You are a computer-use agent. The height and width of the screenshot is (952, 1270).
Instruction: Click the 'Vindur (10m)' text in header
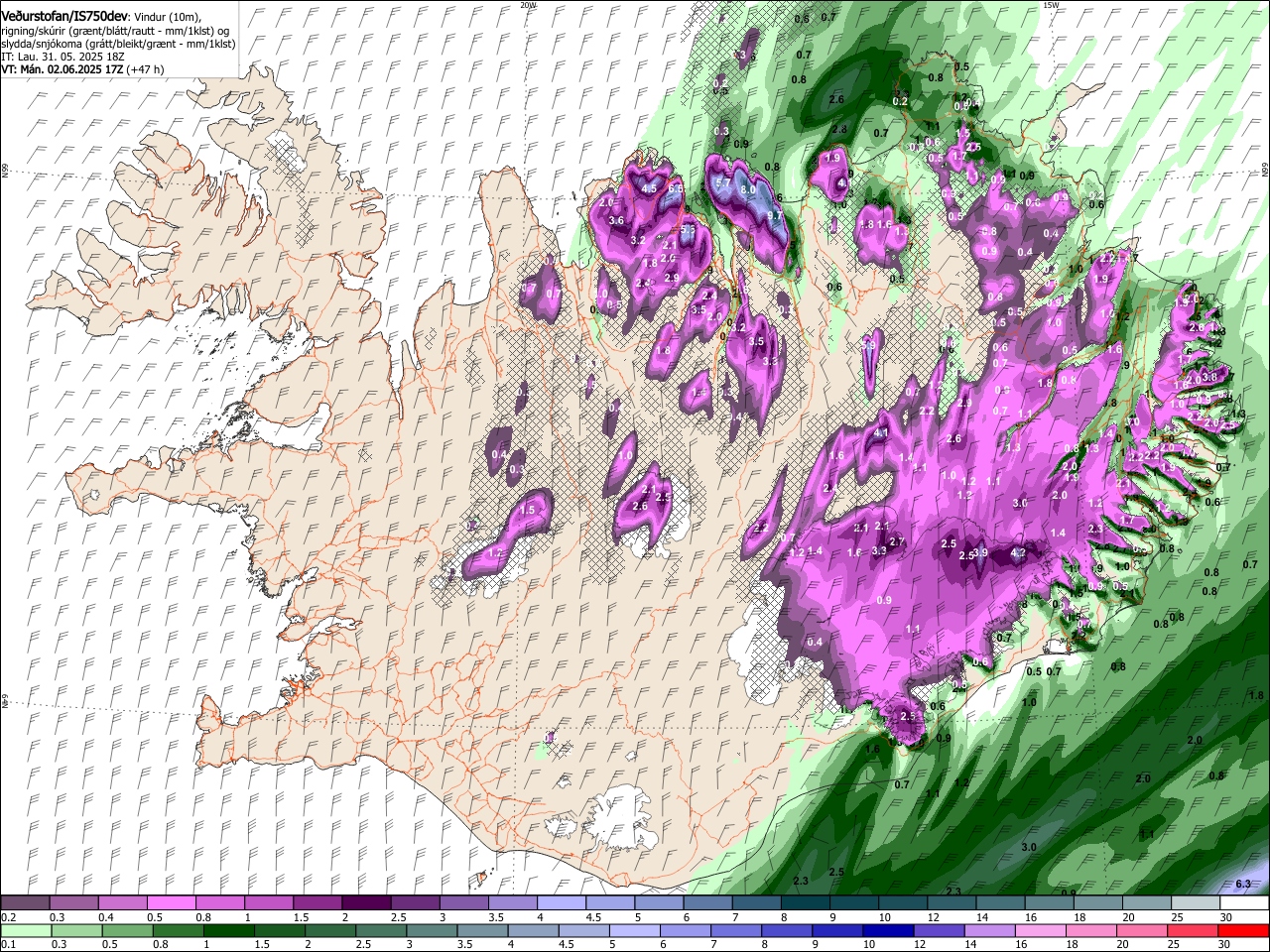pos(166,17)
